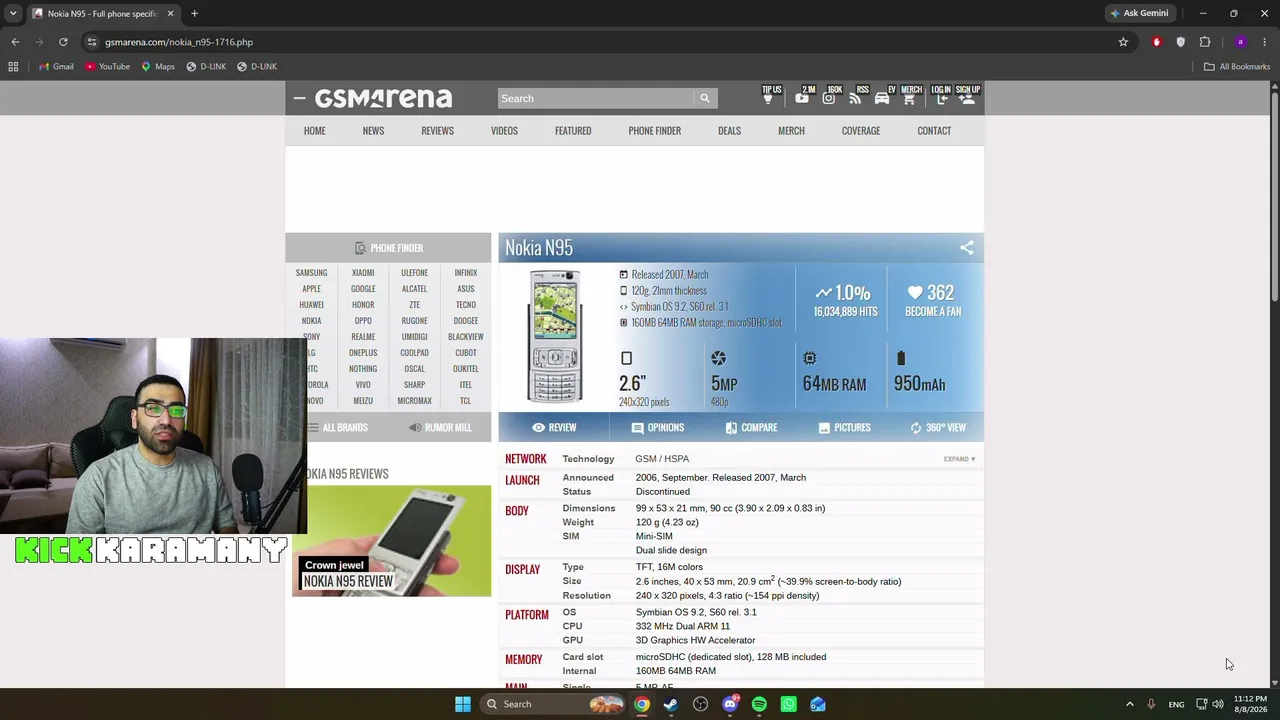1280x720 pixels.
Task: Open Discord from the taskbar
Action: pyautogui.click(x=730, y=704)
